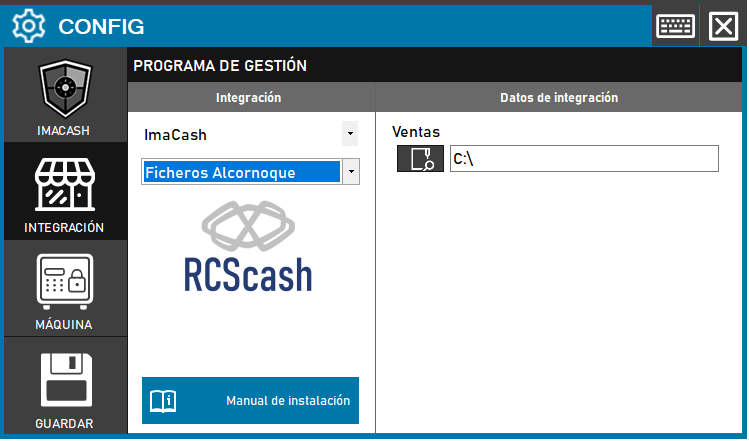Expand the ImaCash dropdown arrow
This screenshot has height=441, width=749.
[349, 133]
